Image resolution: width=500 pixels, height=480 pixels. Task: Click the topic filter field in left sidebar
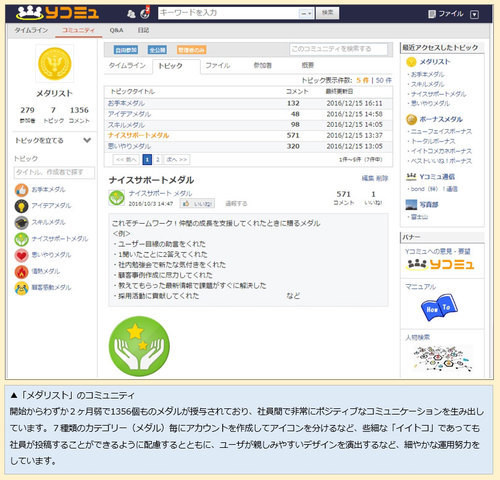[54, 172]
